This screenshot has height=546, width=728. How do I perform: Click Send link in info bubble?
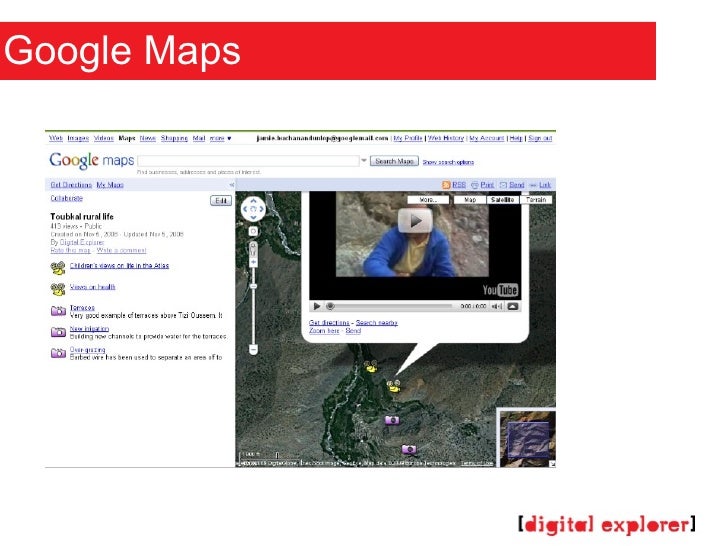click(353, 331)
